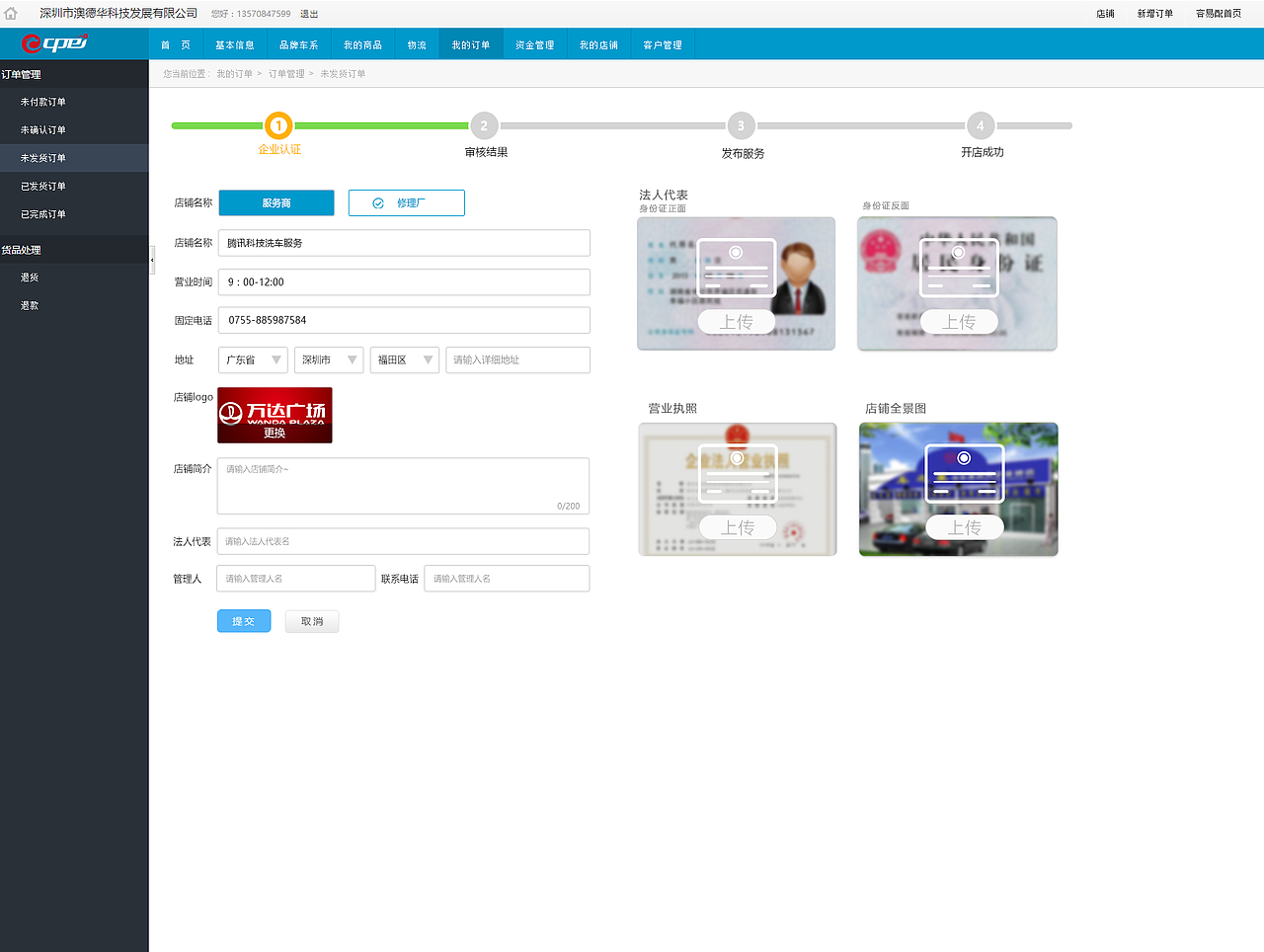Click the ID card front upload icon
This screenshot has width=1264, height=952.
pyautogui.click(x=737, y=268)
